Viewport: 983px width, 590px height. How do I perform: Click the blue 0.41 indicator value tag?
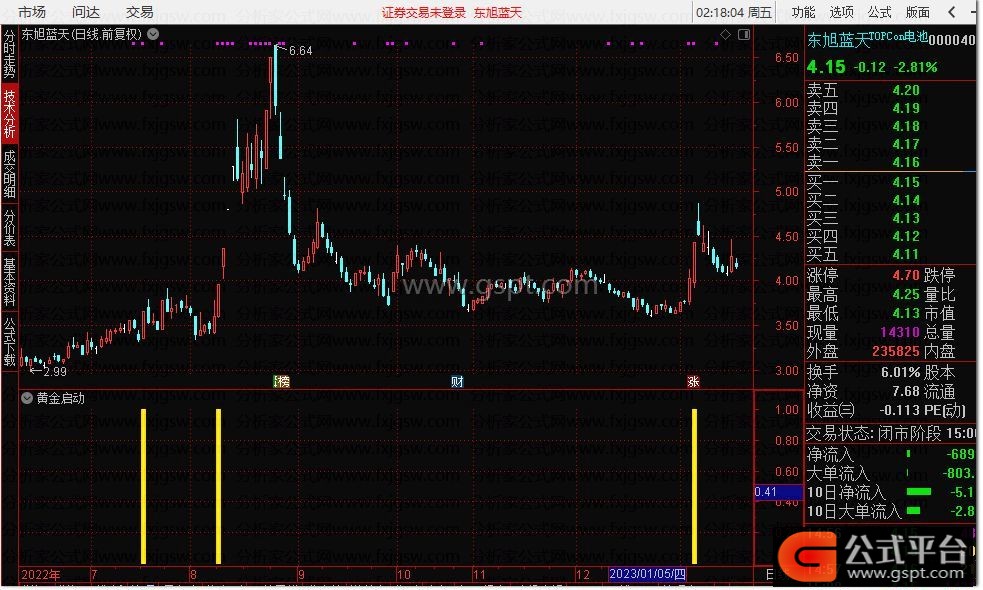click(778, 492)
